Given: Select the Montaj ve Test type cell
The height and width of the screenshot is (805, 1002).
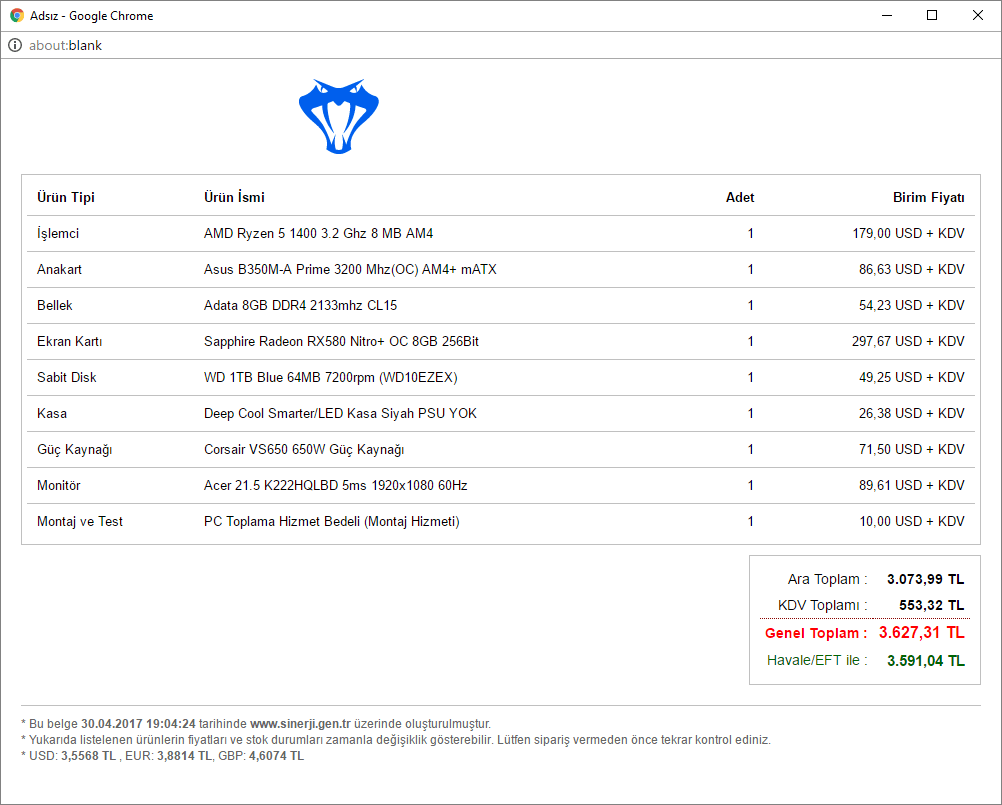Looking at the screenshot, I should point(80,521).
